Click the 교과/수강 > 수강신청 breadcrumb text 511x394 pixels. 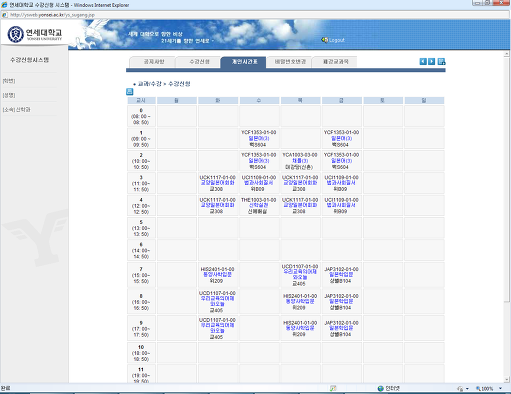click(x=164, y=84)
